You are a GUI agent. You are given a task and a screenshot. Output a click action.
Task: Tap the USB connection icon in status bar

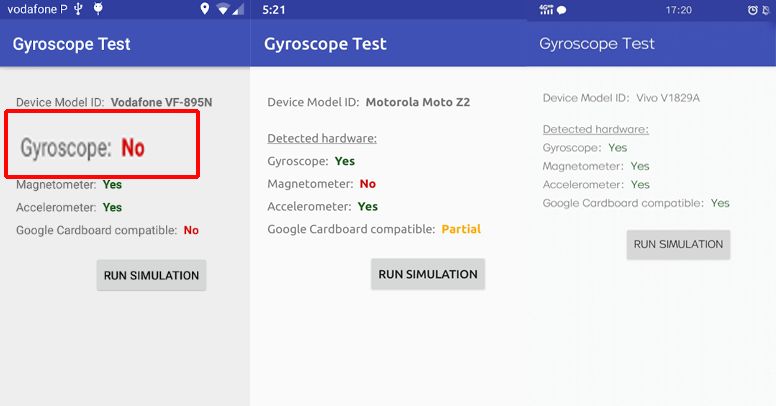77,10
